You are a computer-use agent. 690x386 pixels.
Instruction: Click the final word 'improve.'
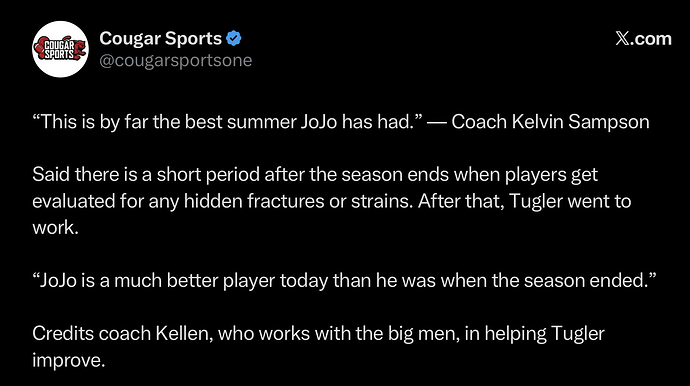pos(69,360)
